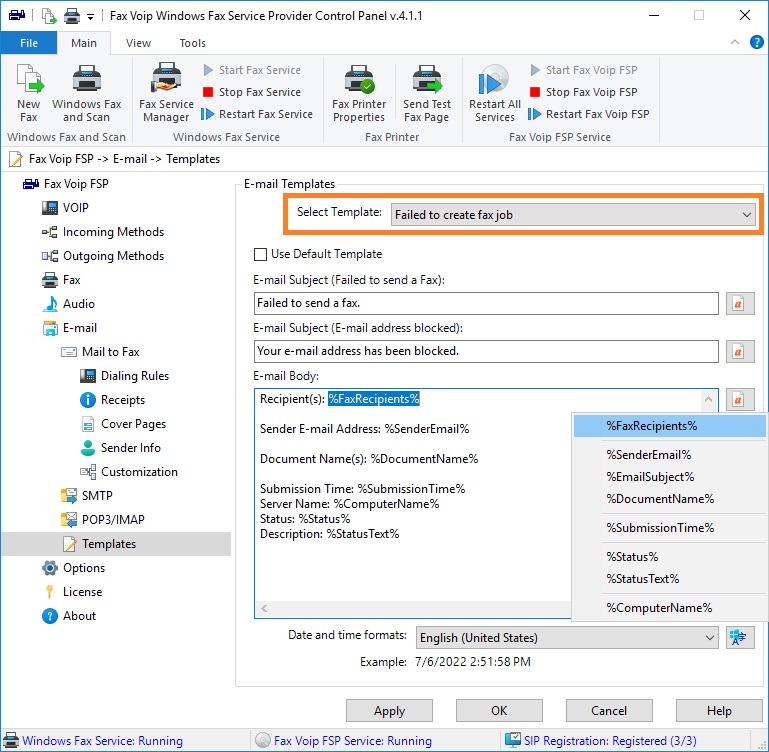Screen dimensions: 769x752
Task: Open Windows Fax and Scan
Action: [86, 93]
